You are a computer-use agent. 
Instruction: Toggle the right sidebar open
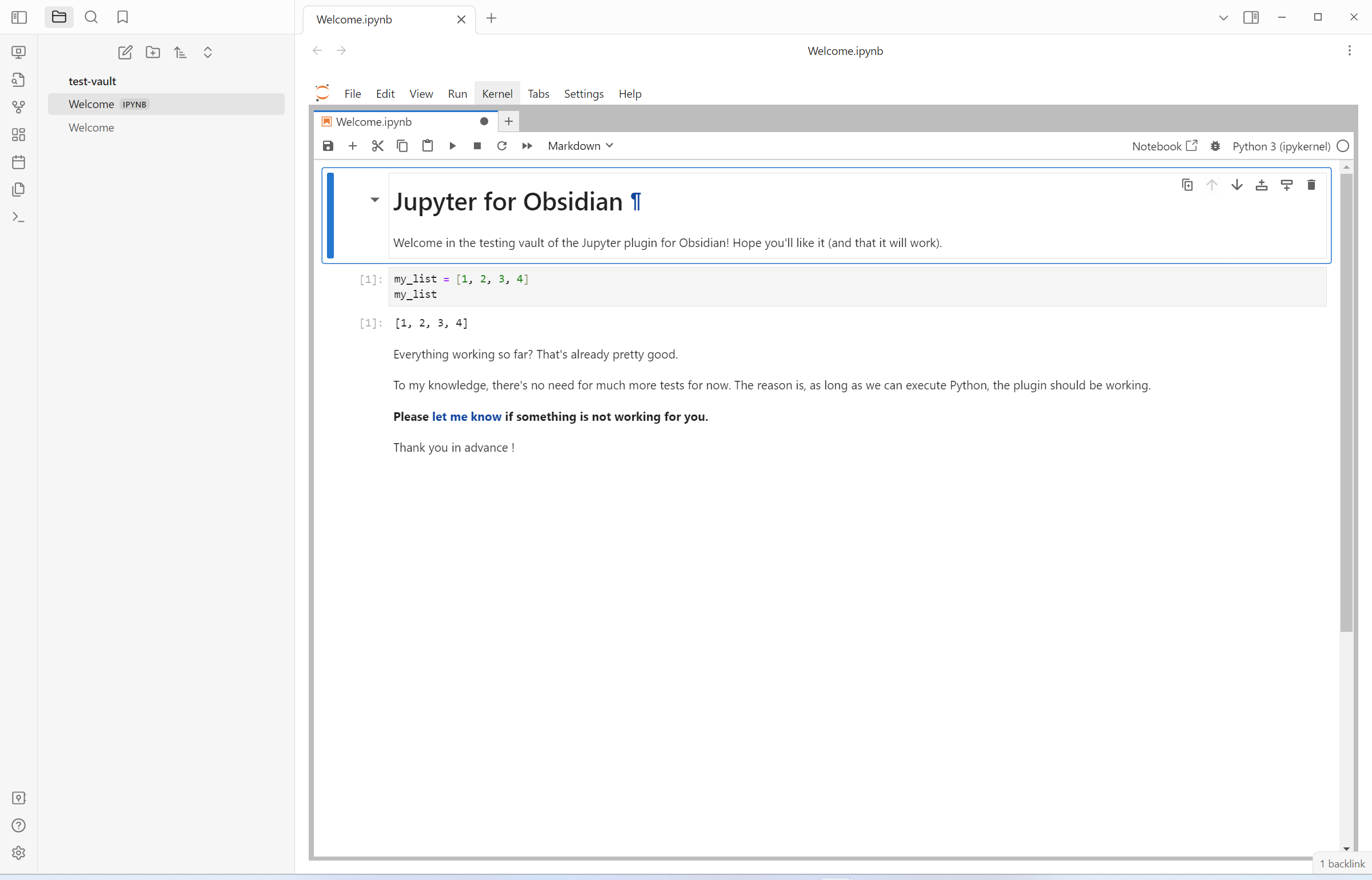coord(1251,17)
